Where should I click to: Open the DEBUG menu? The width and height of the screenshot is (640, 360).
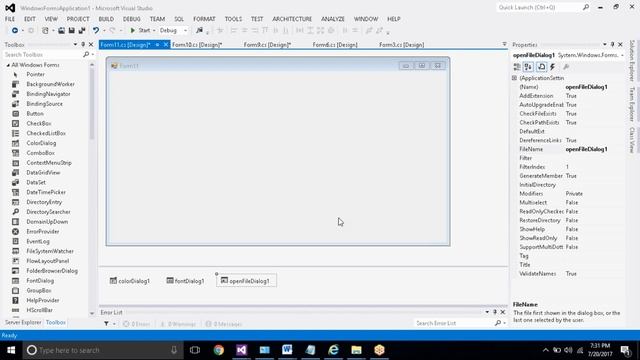131,19
